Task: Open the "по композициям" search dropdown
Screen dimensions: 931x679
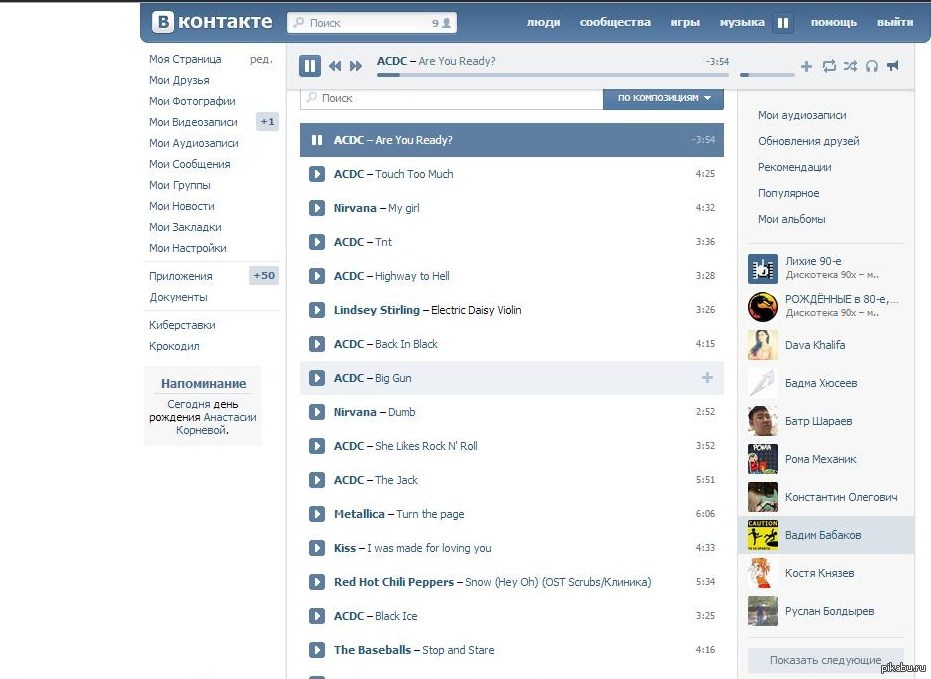Action: coord(663,98)
